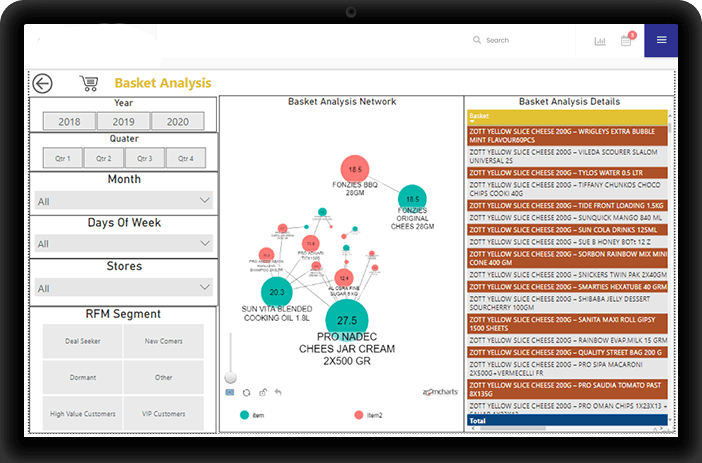Click the 12.4 AL OSRA sugar node

point(344,278)
